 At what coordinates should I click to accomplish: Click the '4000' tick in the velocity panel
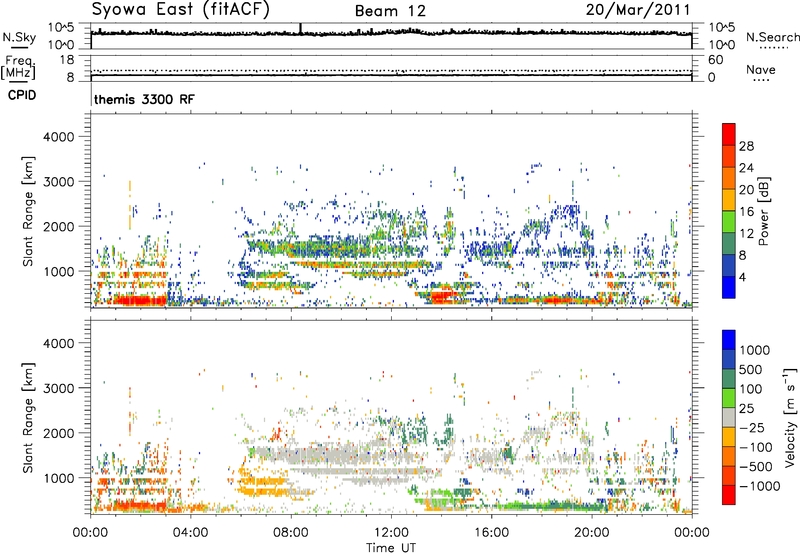pyautogui.click(x=59, y=343)
